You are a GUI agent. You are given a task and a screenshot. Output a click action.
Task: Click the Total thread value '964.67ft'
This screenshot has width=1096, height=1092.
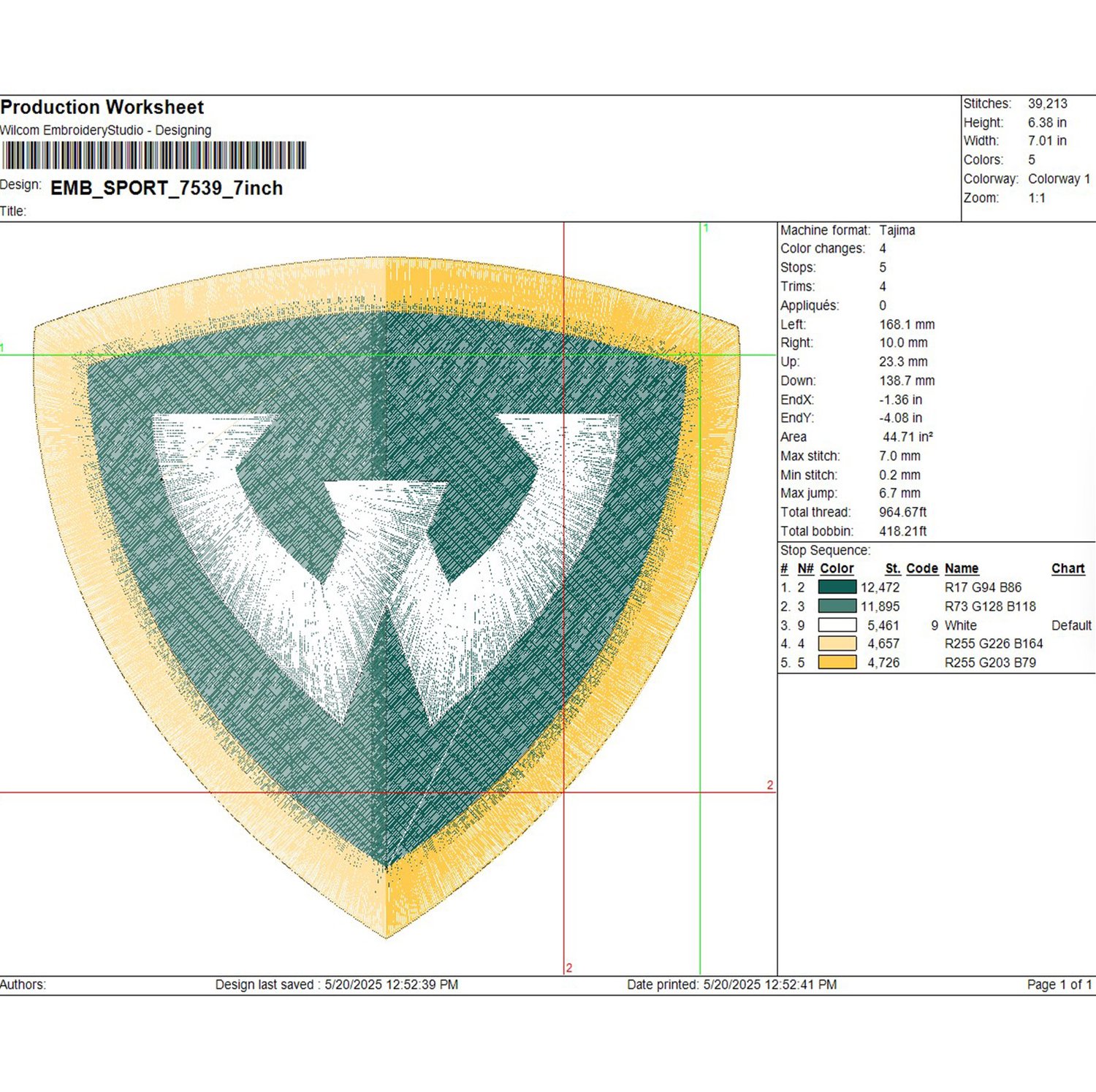pyautogui.click(x=903, y=512)
